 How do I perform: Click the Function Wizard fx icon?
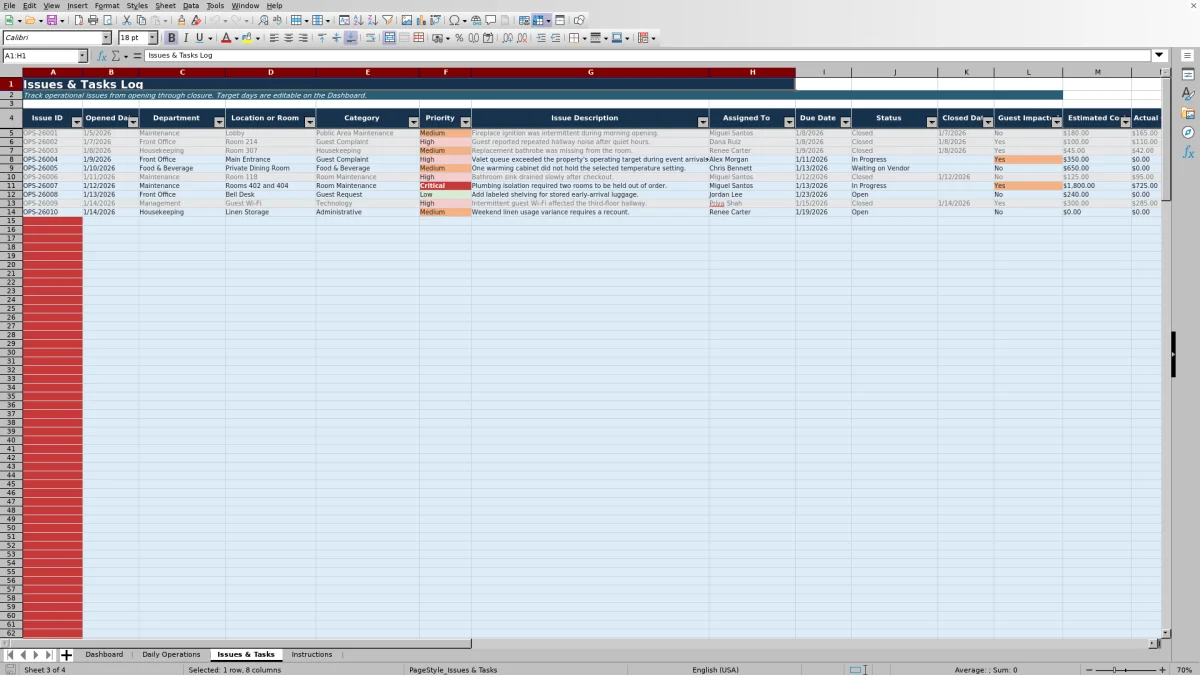tap(101, 56)
